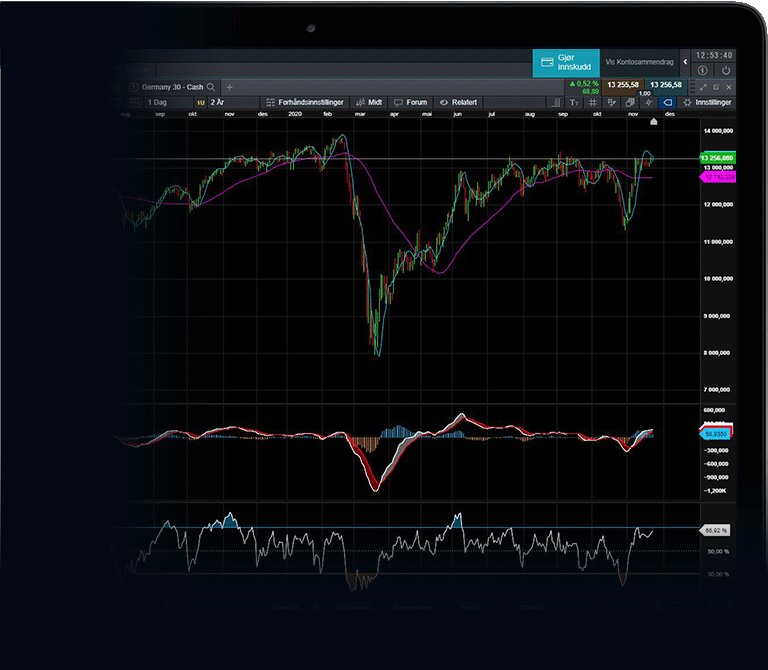
Task: Open Forhåndsinnstillinger presets menu
Action: point(305,102)
